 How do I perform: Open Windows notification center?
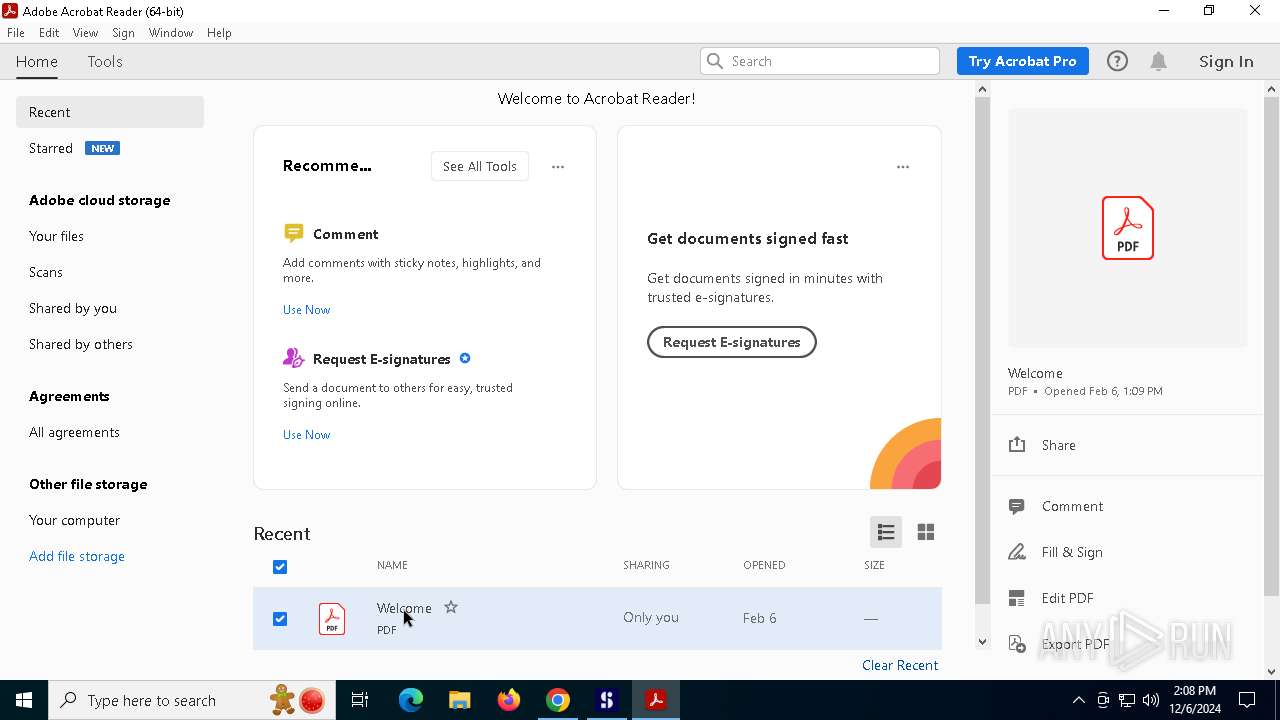(x=1247, y=700)
